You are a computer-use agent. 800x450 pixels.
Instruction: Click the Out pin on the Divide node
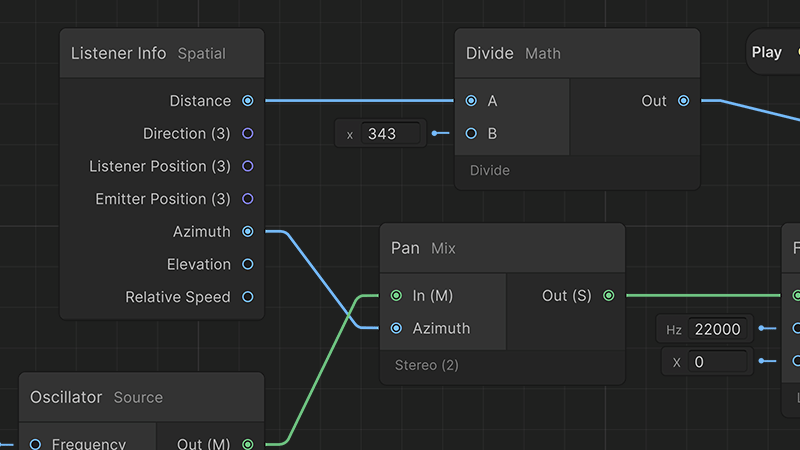683,101
